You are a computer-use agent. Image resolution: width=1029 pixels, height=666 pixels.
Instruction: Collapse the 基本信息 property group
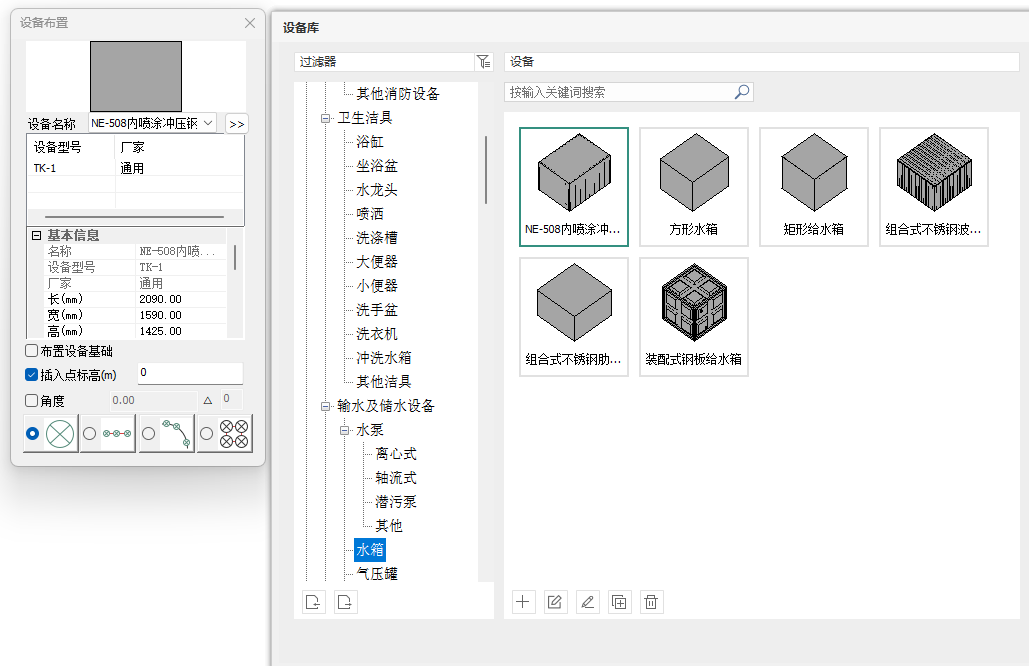pos(36,236)
